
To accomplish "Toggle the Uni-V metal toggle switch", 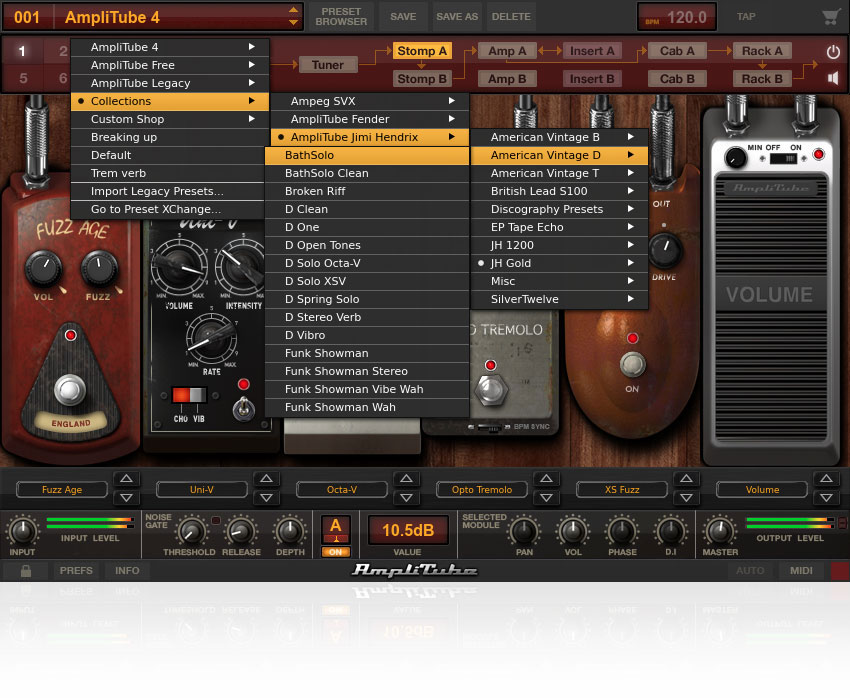I will [x=243, y=408].
